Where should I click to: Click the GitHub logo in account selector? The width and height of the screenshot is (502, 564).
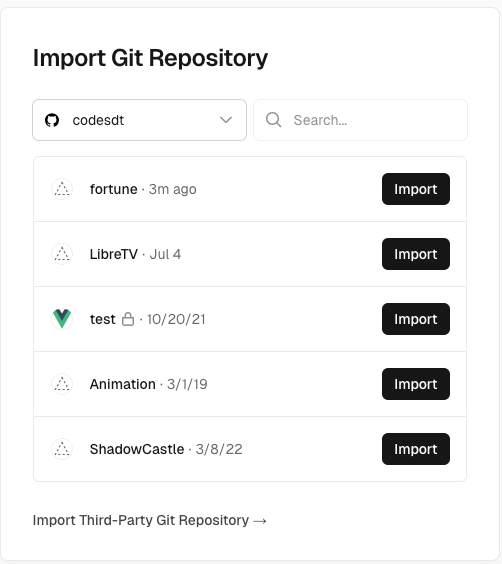coord(52,120)
